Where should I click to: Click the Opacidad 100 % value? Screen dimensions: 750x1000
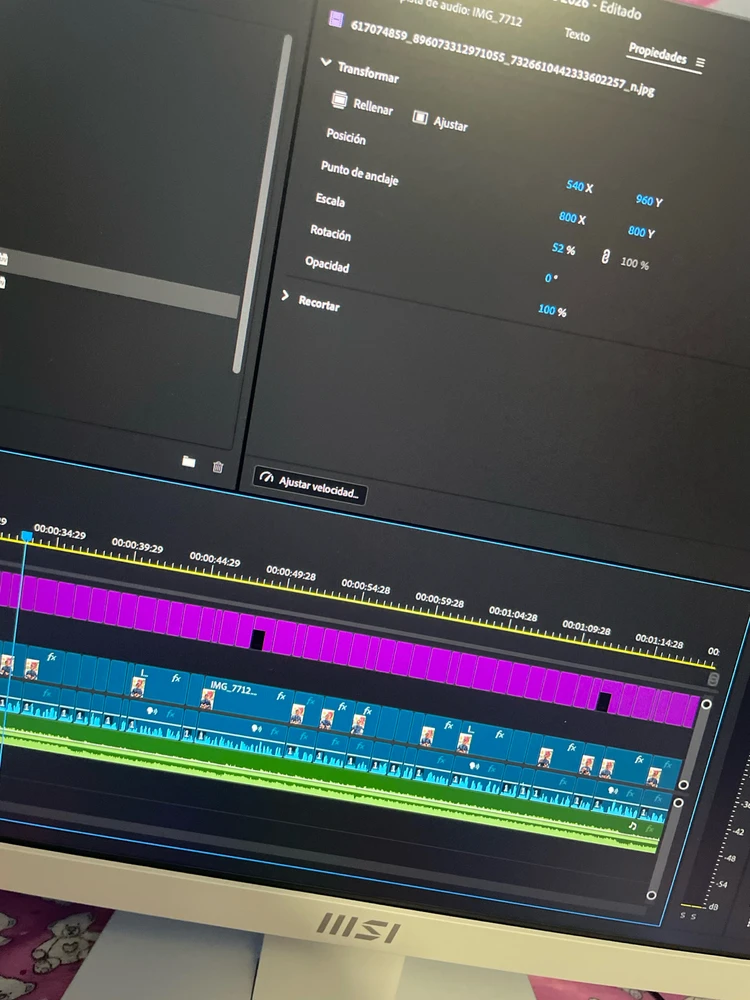552,311
